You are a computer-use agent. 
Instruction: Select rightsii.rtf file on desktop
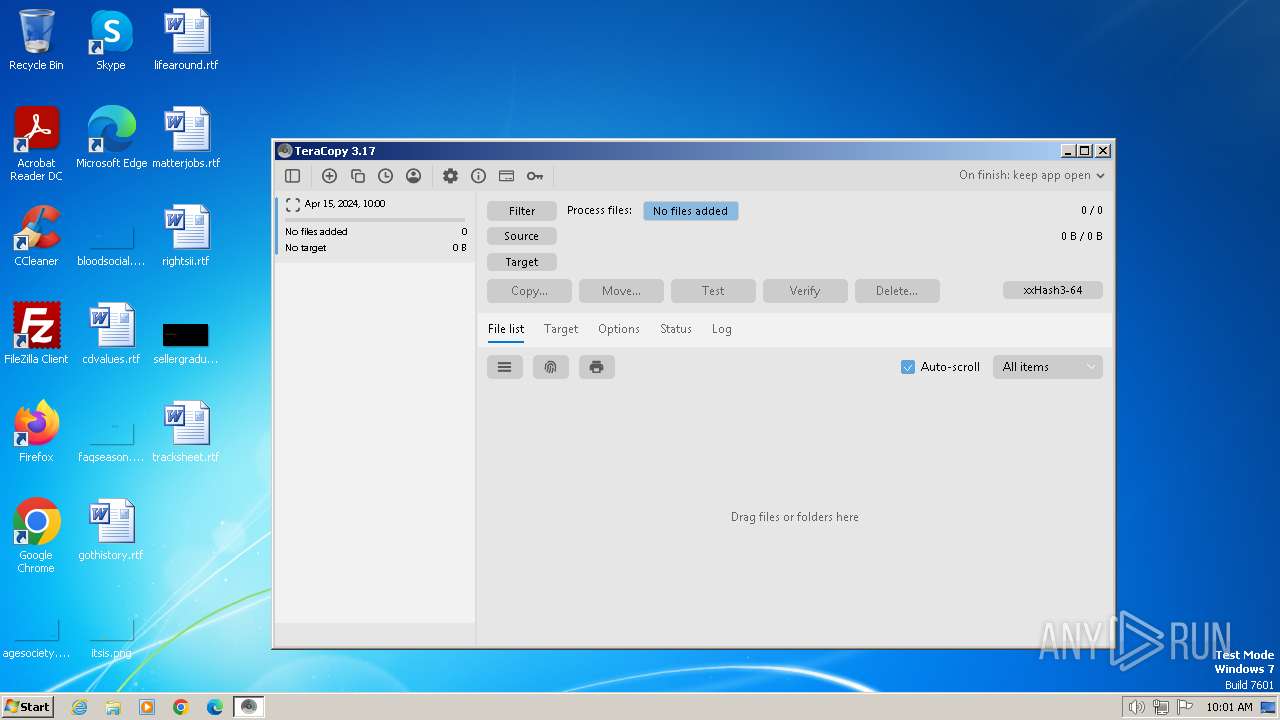coord(186,236)
